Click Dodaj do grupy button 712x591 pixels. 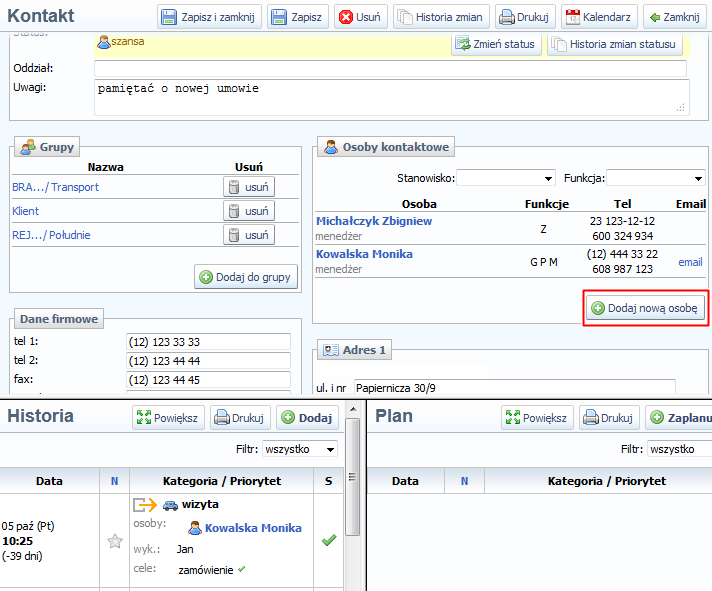pos(246,277)
